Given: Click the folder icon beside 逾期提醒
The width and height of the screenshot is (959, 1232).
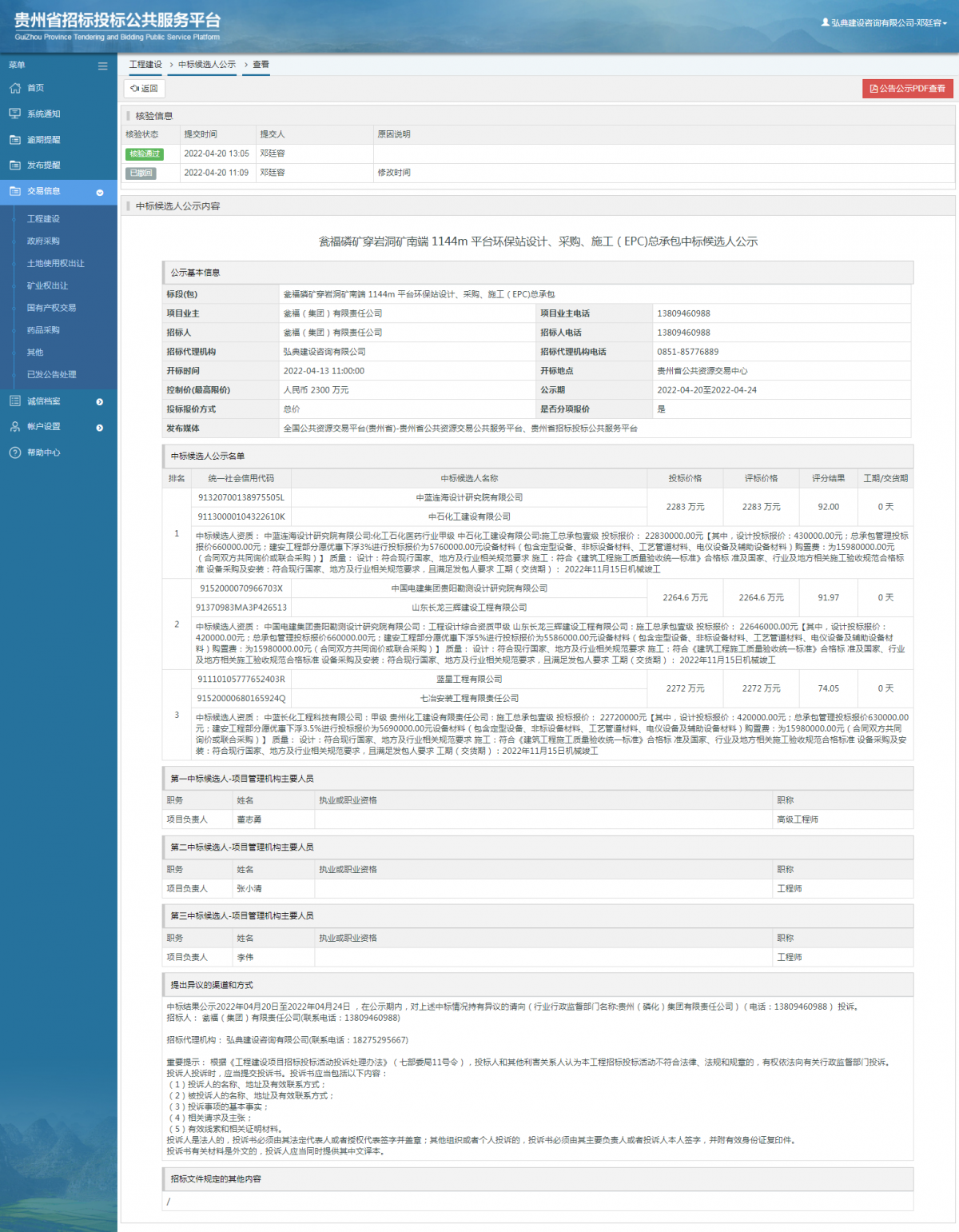Looking at the screenshot, I should (x=14, y=139).
